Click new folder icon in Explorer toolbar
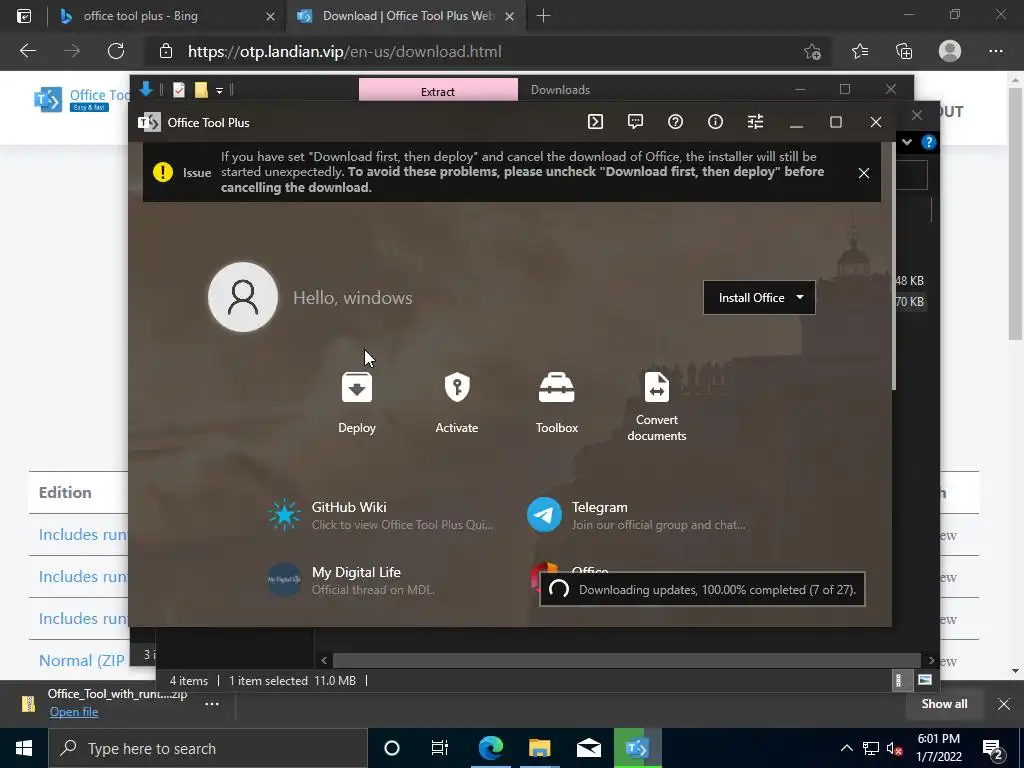1024x768 pixels. (x=200, y=90)
